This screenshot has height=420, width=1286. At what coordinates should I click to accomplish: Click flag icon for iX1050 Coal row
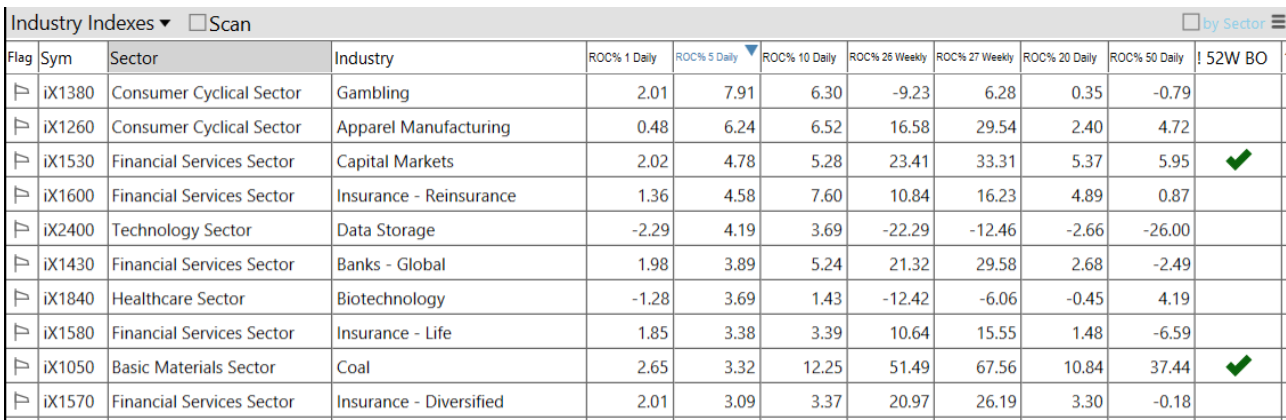21,367
